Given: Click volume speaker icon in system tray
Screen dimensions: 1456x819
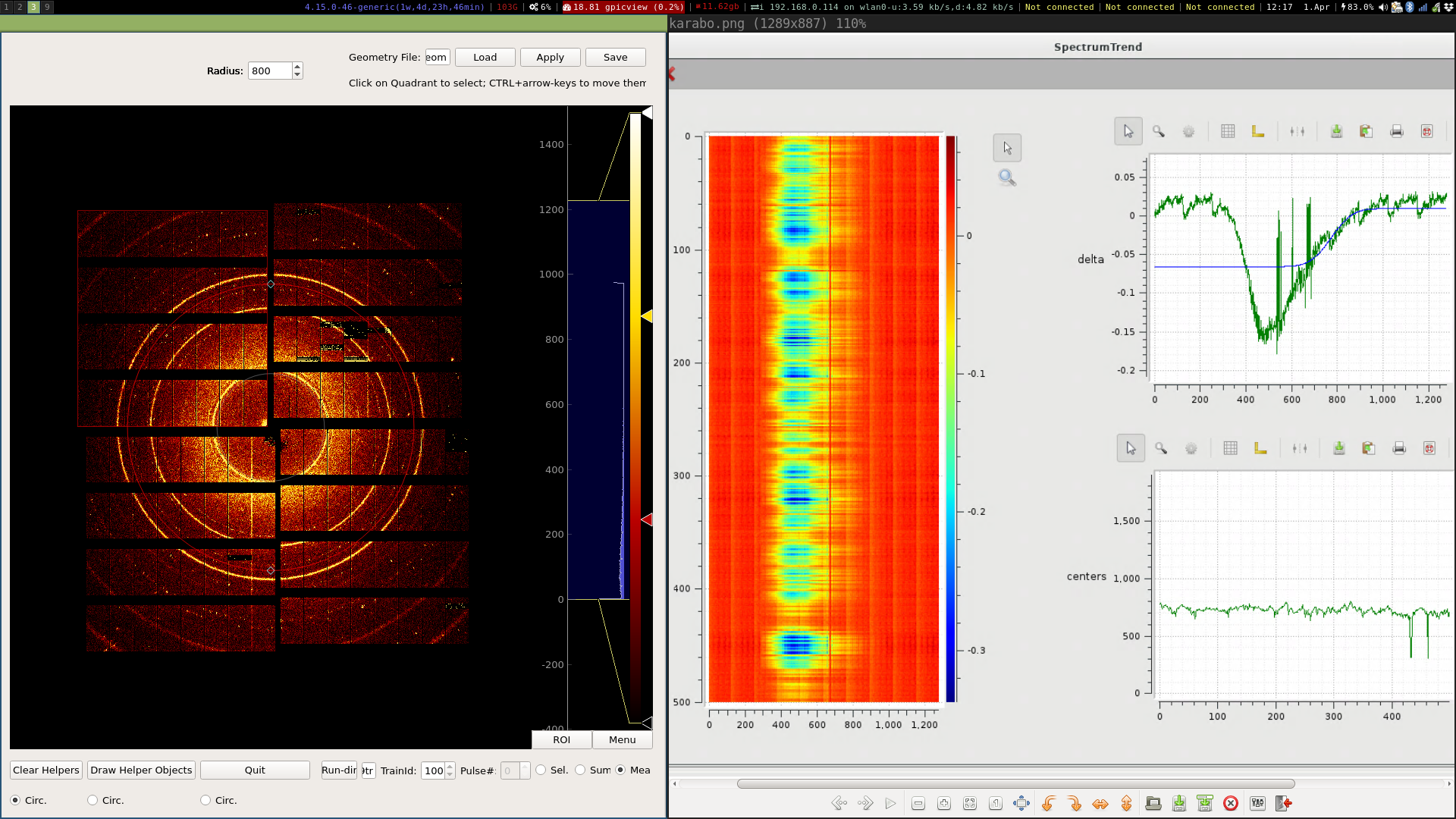Looking at the screenshot, I should point(1382,7).
